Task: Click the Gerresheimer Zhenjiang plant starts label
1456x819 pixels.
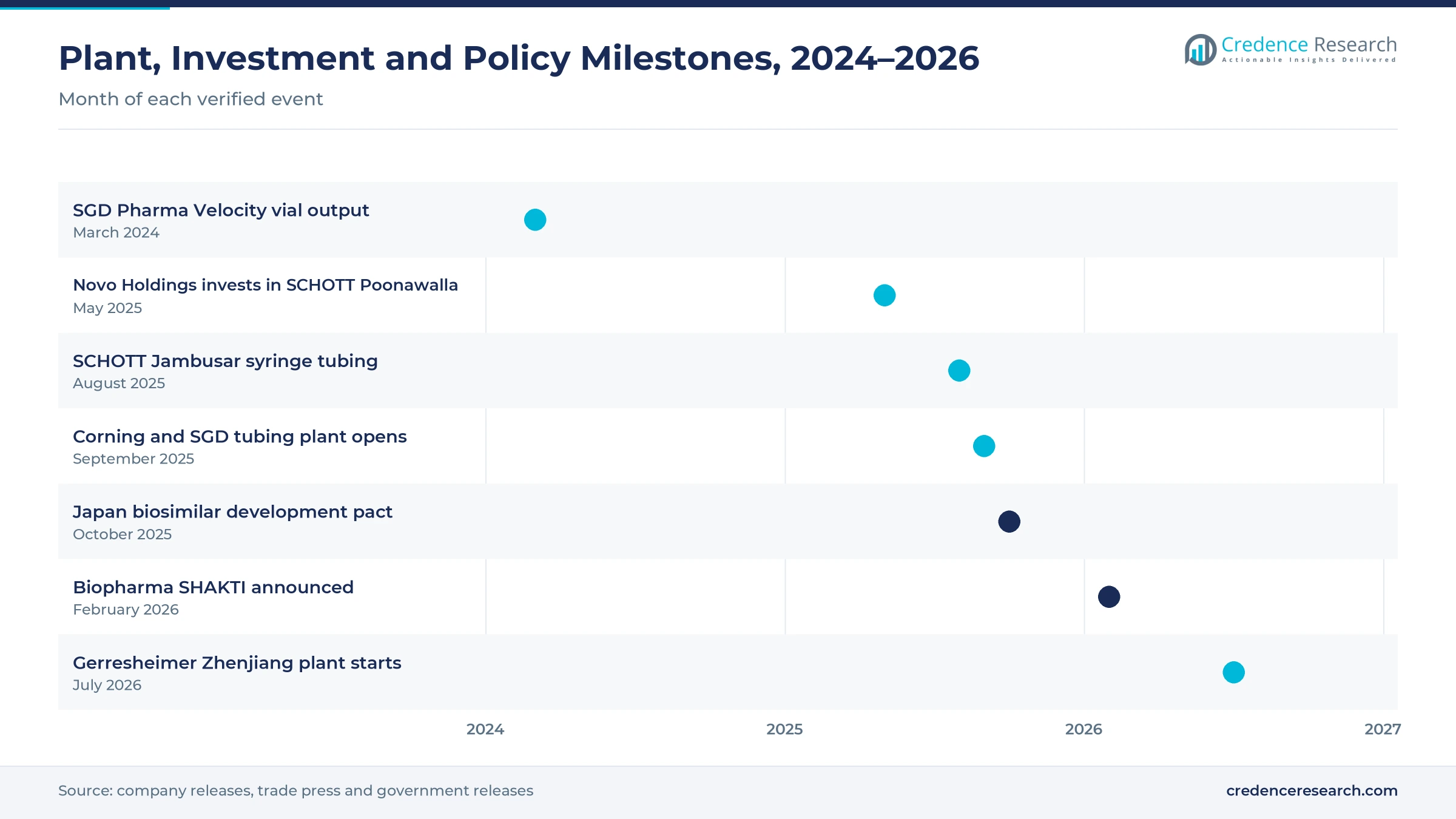Action: coord(237,662)
